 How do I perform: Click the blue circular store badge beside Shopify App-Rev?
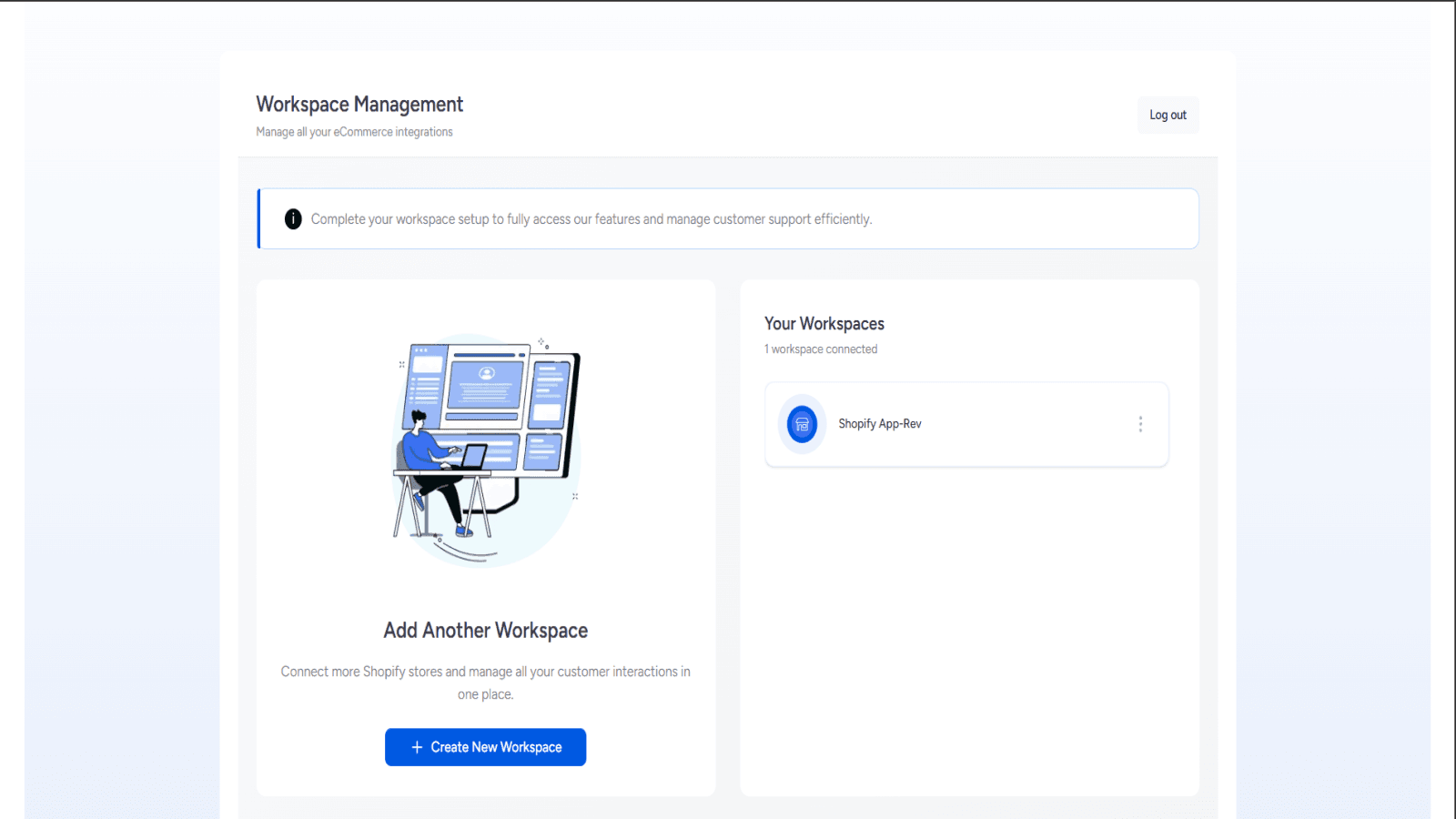pyautogui.click(x=802, y=423)
